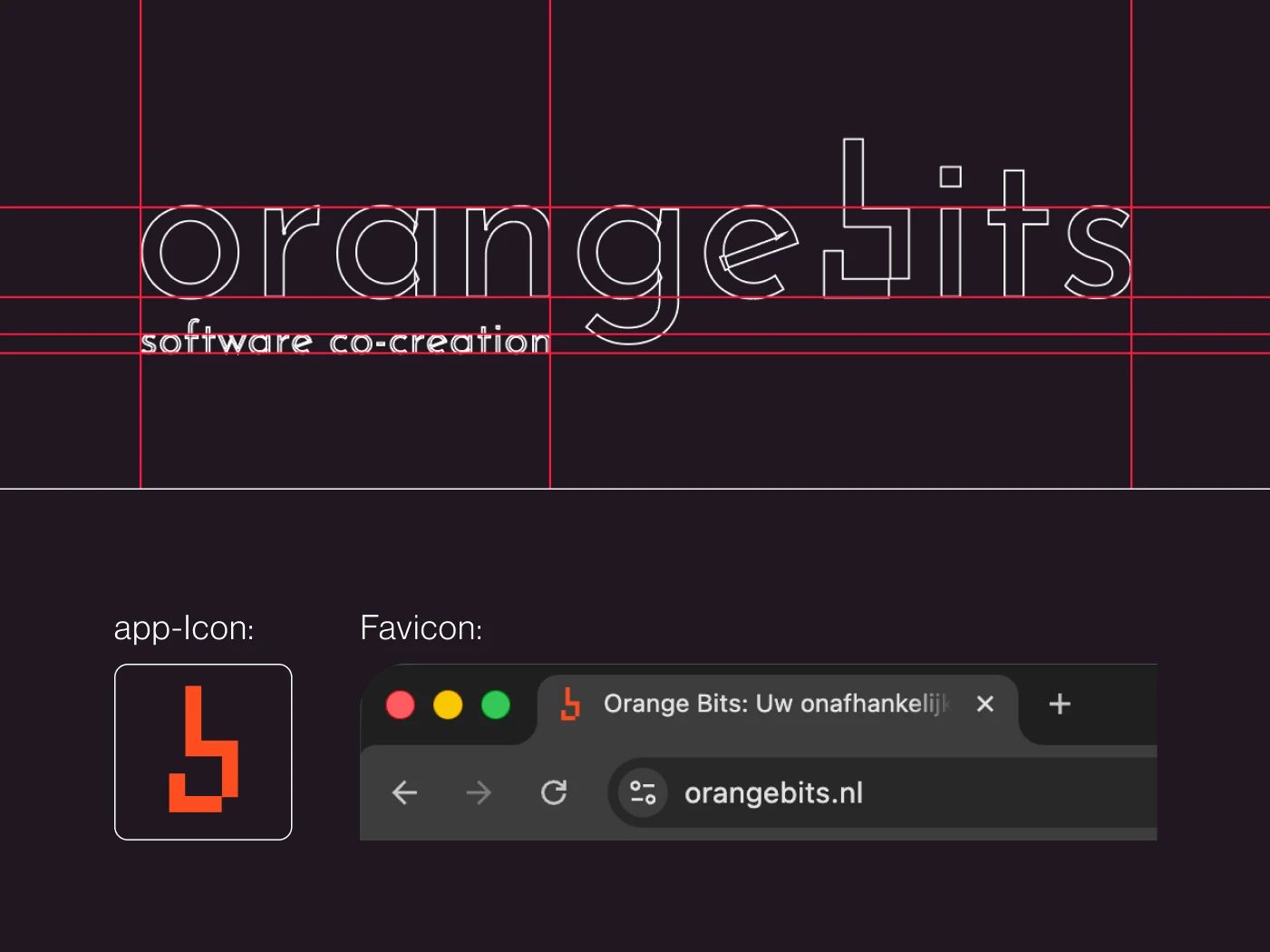Image resolution: width=1270 pixels, height=952 pixels.
Task: Click the outlined letter s ending the logo
Action: pos(1098,252)
